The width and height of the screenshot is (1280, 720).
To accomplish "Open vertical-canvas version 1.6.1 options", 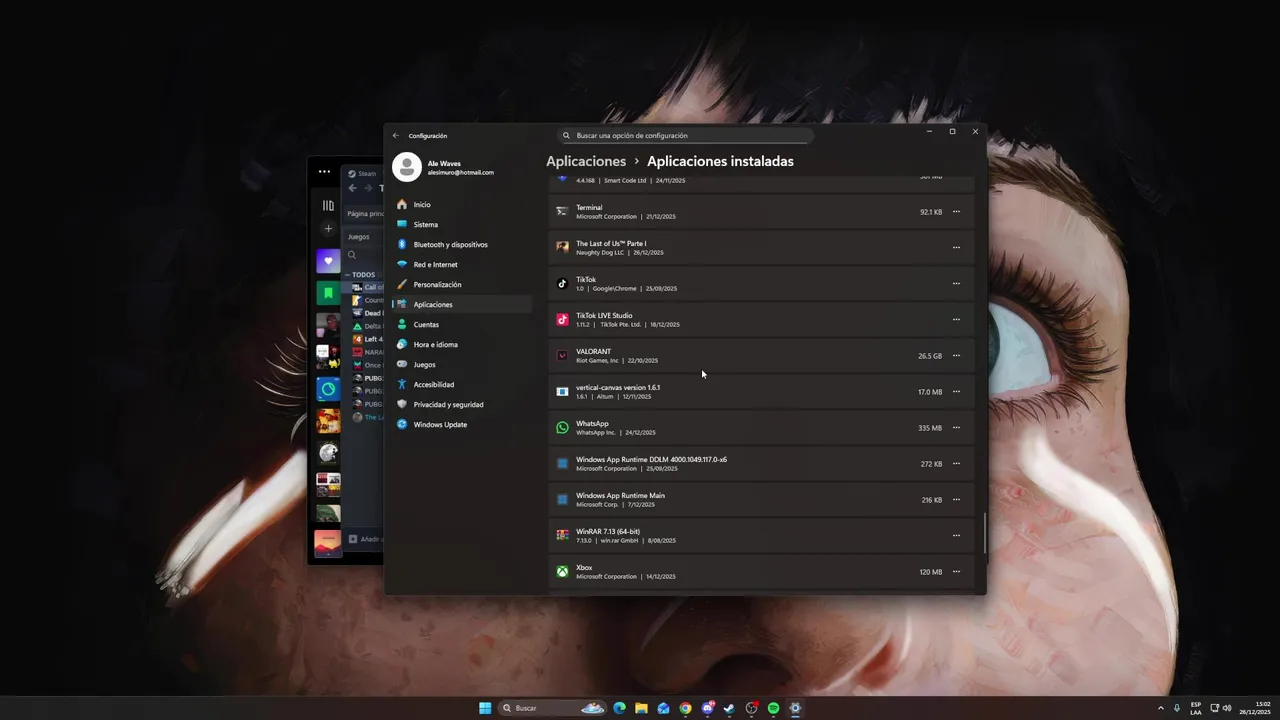I will (956, 392).
